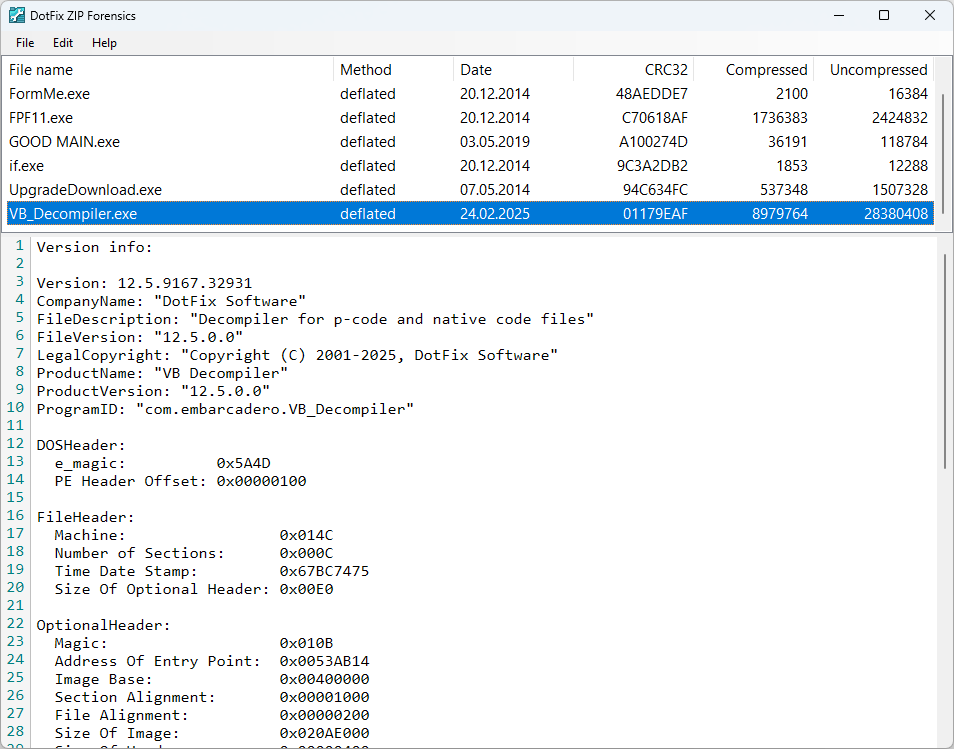Screen dimensions: 954x749
Task: Click the LegalCopyright line
Action: (x=297, y=355)
